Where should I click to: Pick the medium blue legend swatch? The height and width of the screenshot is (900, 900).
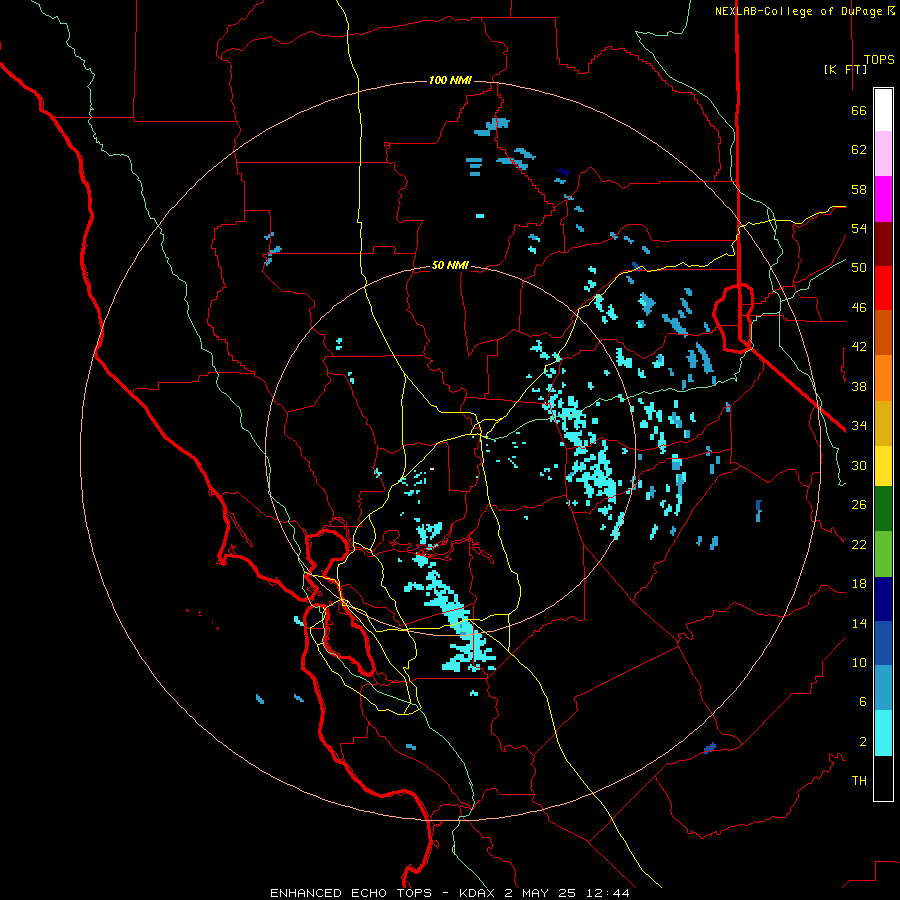883,643
